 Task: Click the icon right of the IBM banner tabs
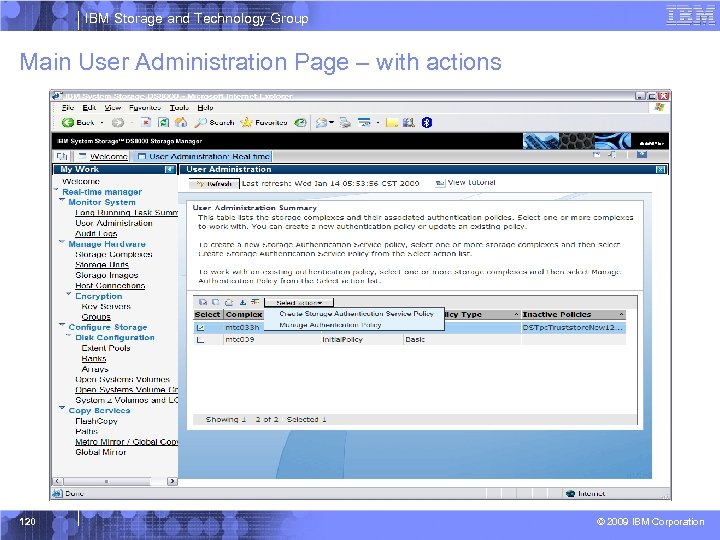(x=641, y=155)
